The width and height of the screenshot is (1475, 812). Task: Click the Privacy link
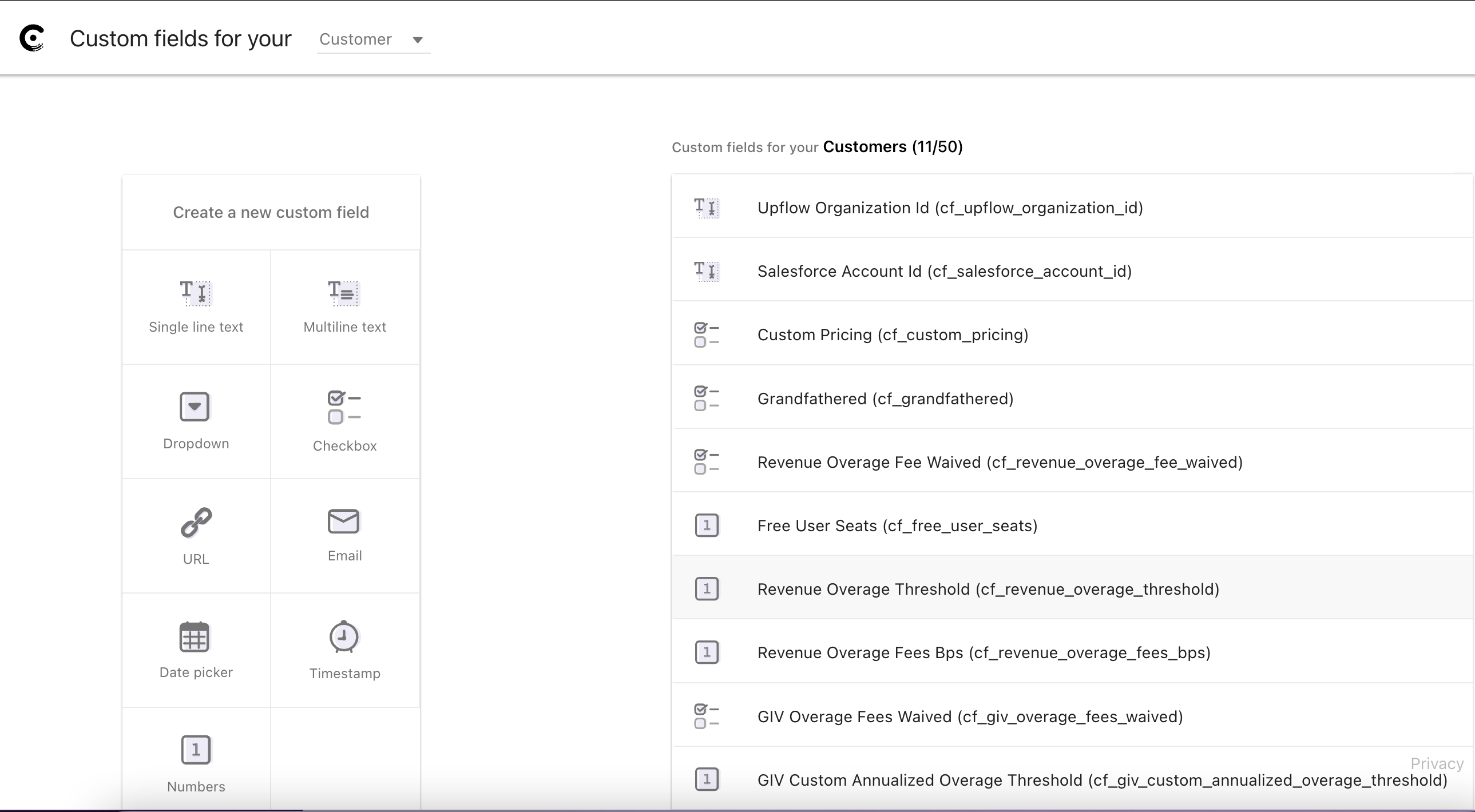(1437, 763)
